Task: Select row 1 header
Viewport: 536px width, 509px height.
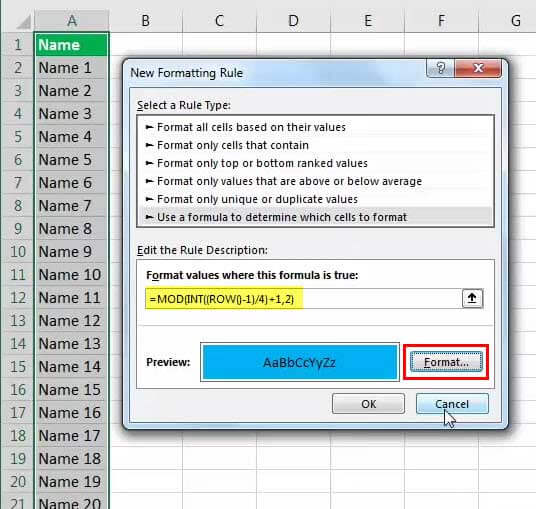Action: (x=18, y=44)
